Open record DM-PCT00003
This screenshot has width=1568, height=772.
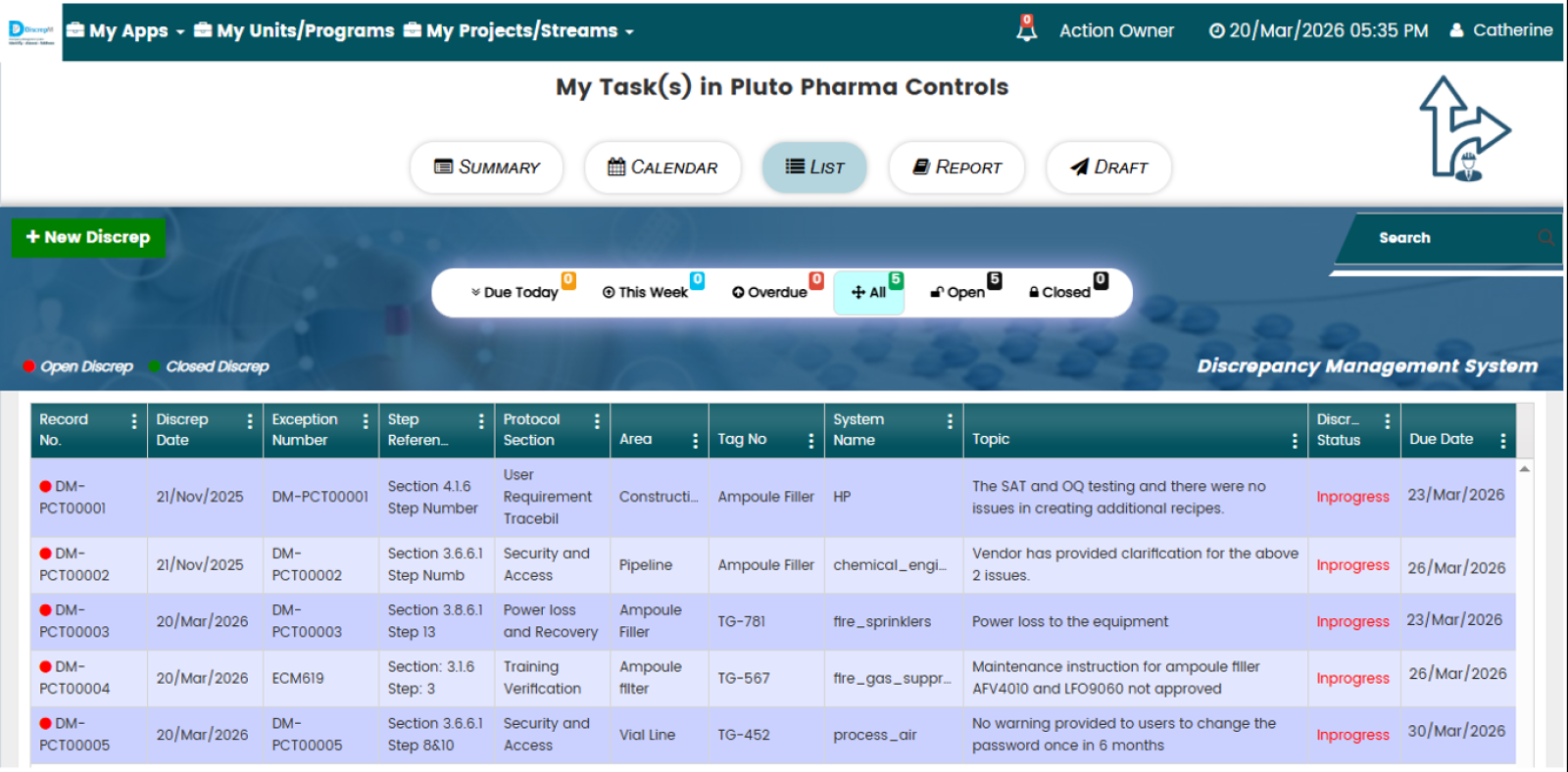74,621
